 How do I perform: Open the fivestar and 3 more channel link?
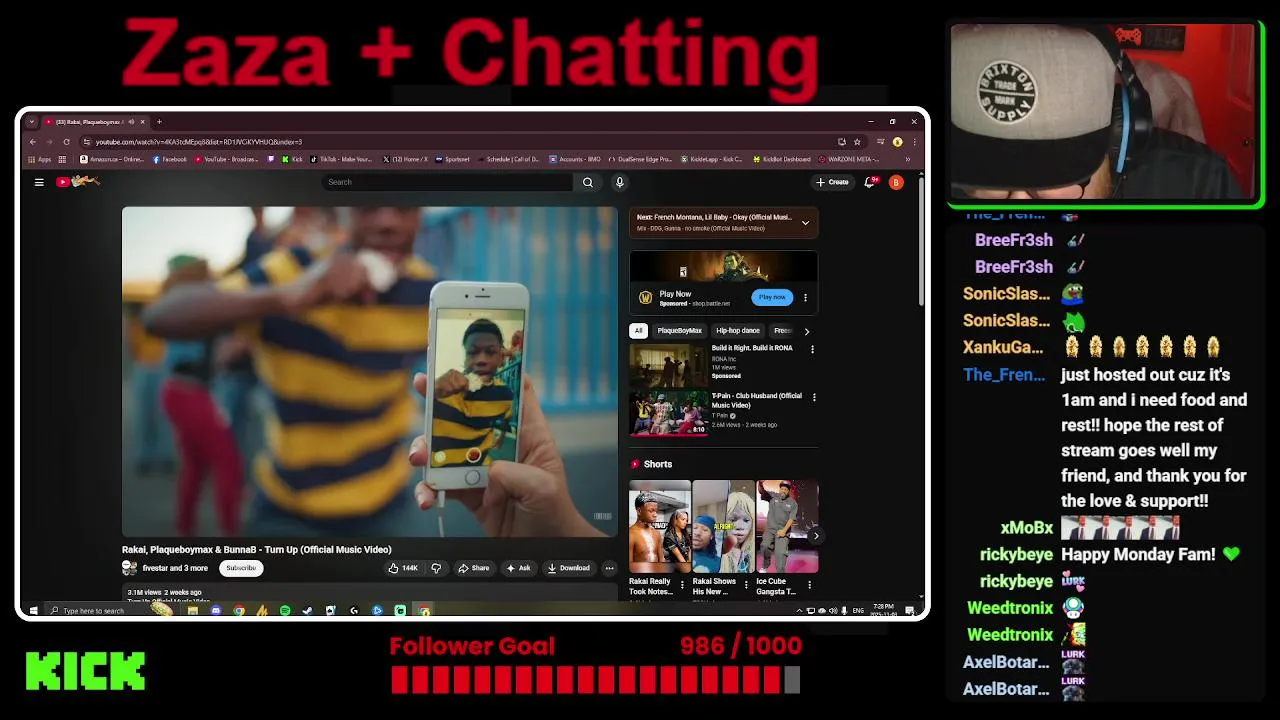[x=175, y=568]
